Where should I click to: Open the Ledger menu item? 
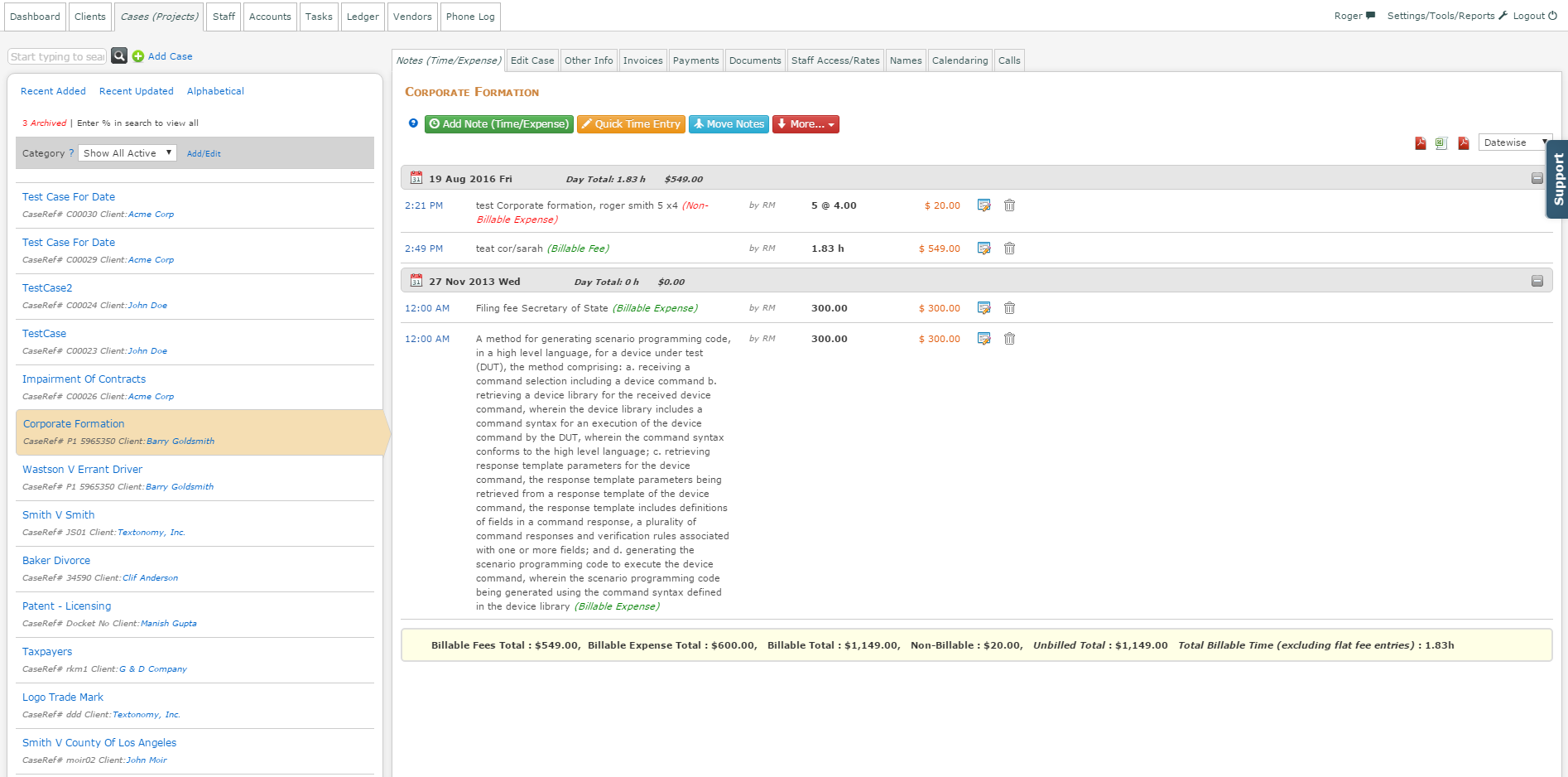coord(363,17)
